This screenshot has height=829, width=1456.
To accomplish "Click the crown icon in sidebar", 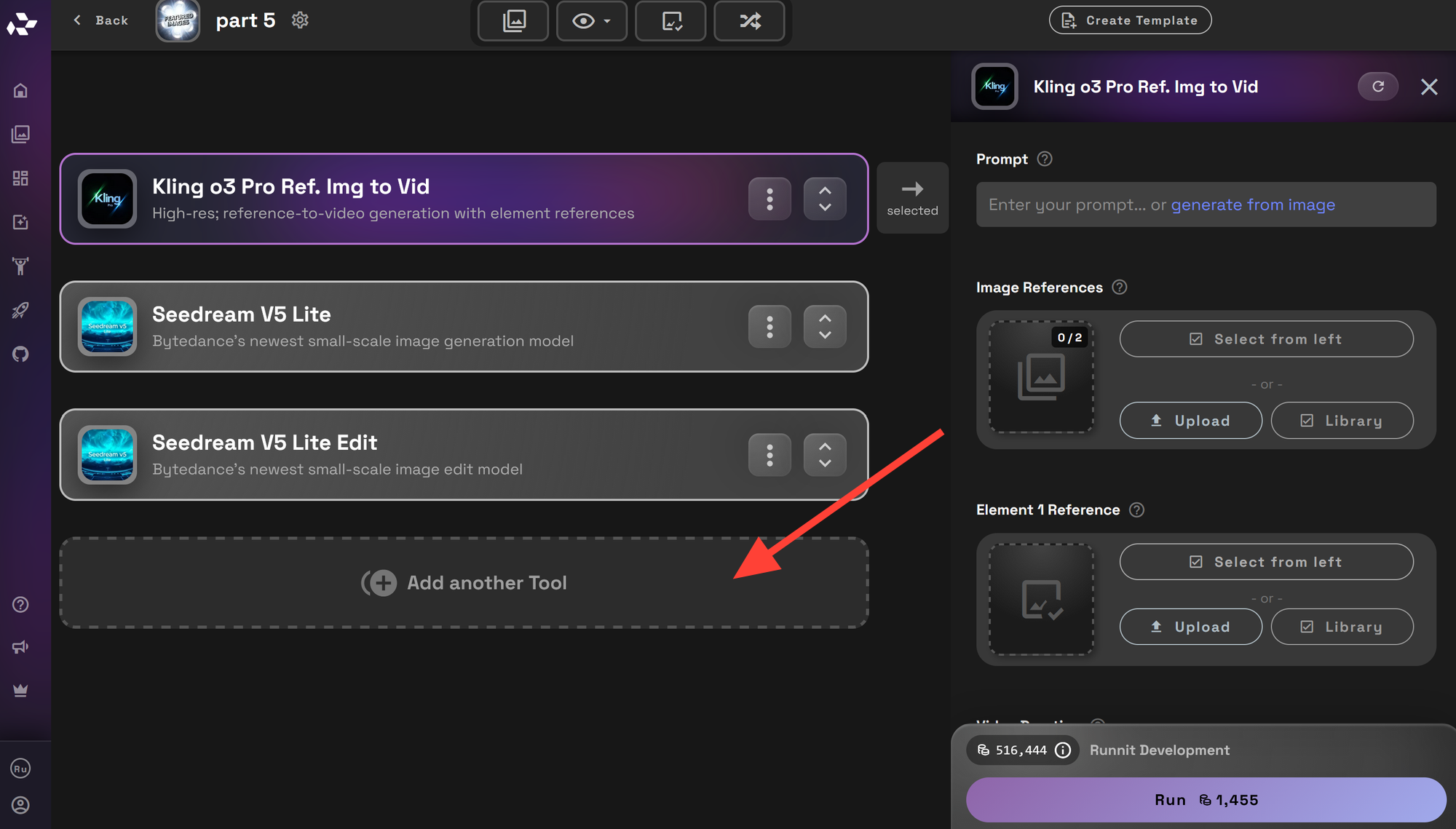I will pos(20,690).
